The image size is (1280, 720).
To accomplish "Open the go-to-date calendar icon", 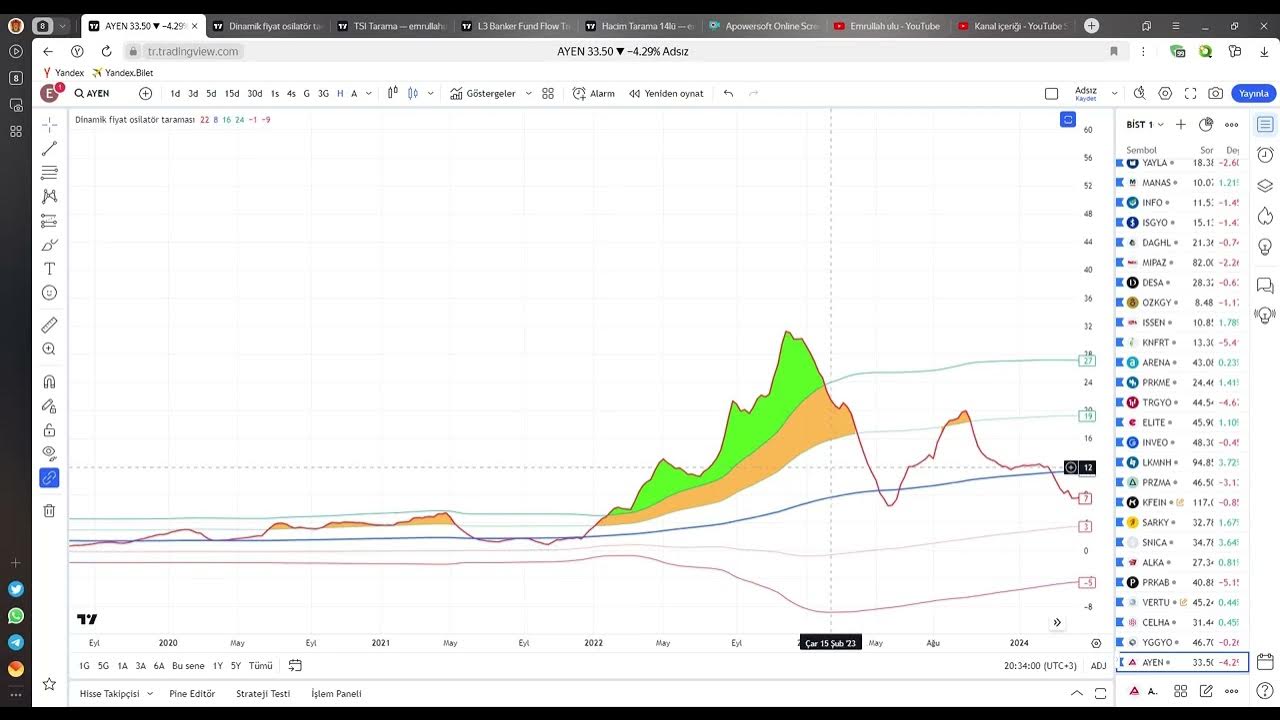I will (x=295, y=666).
